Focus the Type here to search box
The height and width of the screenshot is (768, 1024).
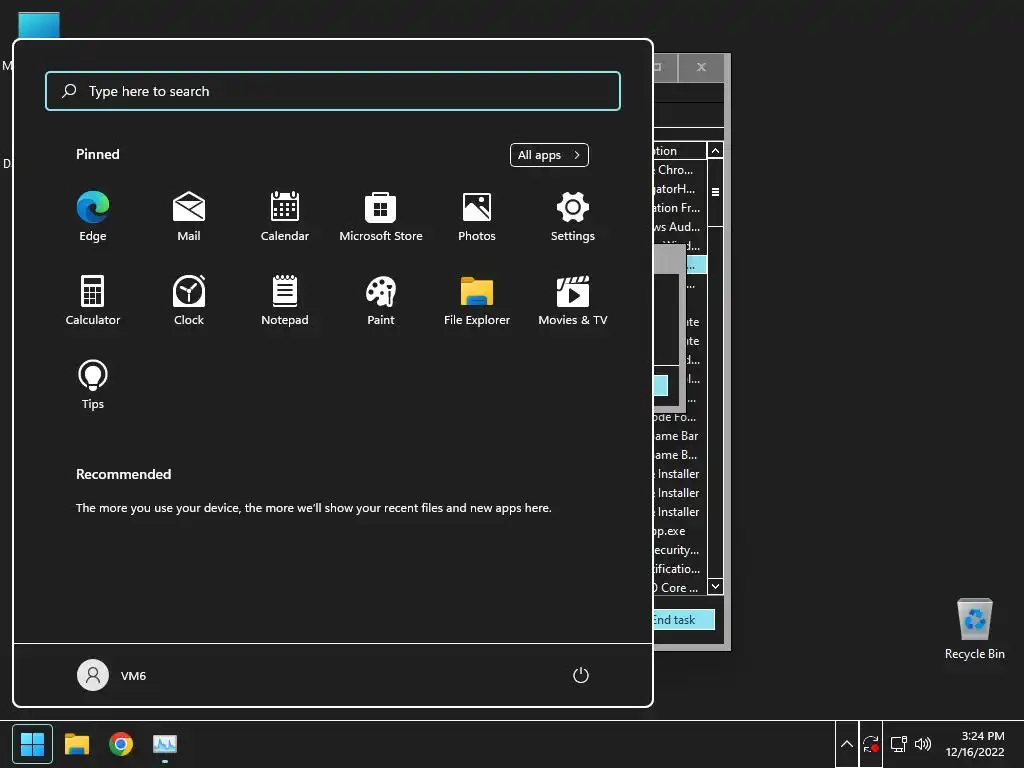pos(333,91)
